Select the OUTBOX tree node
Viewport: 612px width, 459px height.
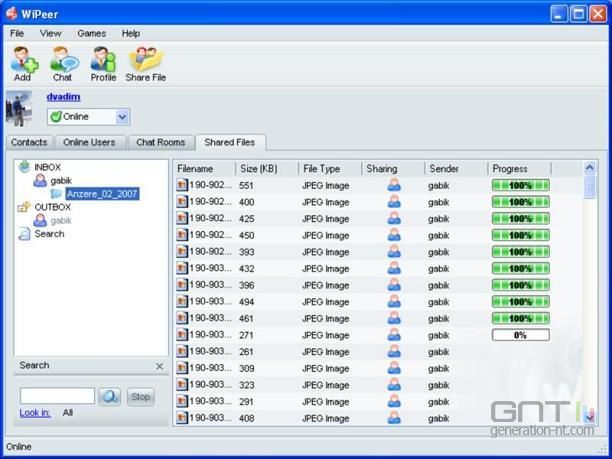click(x=53, y=207)
